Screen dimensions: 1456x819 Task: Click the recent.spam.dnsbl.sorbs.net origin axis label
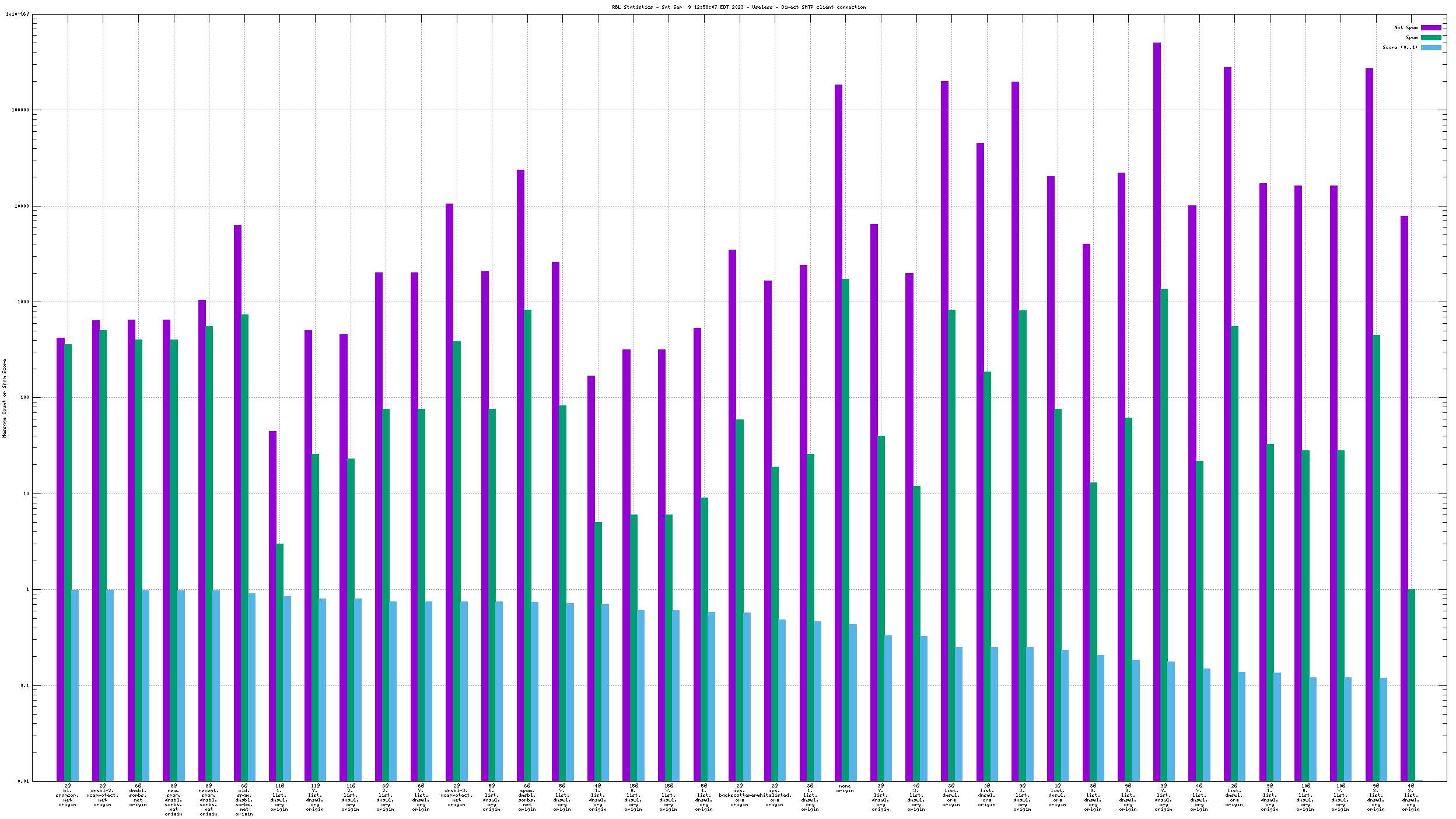(209, 800)
